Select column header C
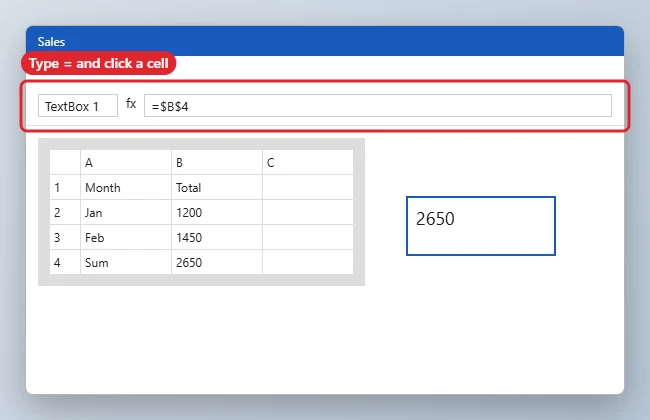Screen dimensions: 650x420 [x=308, y=163]
